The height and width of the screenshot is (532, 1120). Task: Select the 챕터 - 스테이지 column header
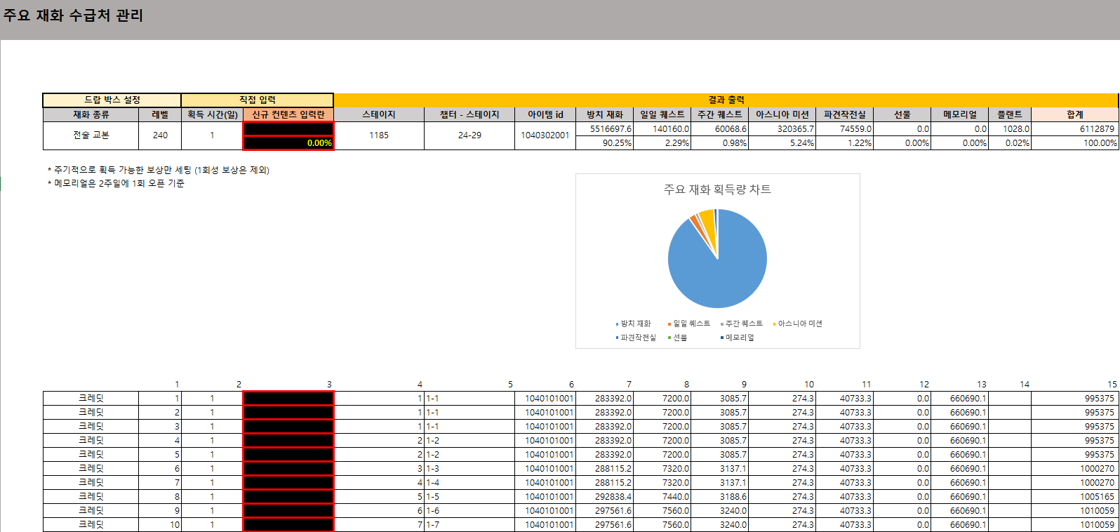click(x=469, y=114)
